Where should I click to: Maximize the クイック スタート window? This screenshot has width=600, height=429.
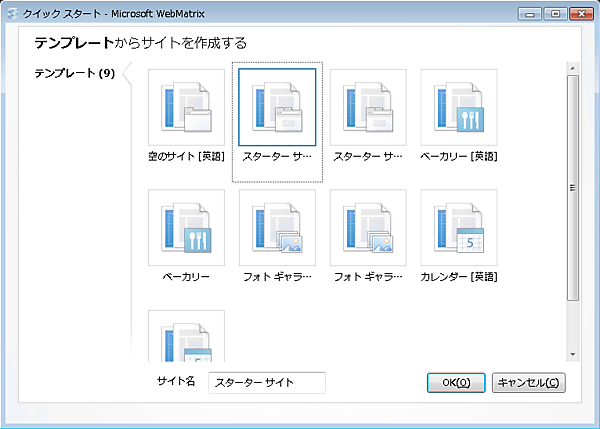555,14
